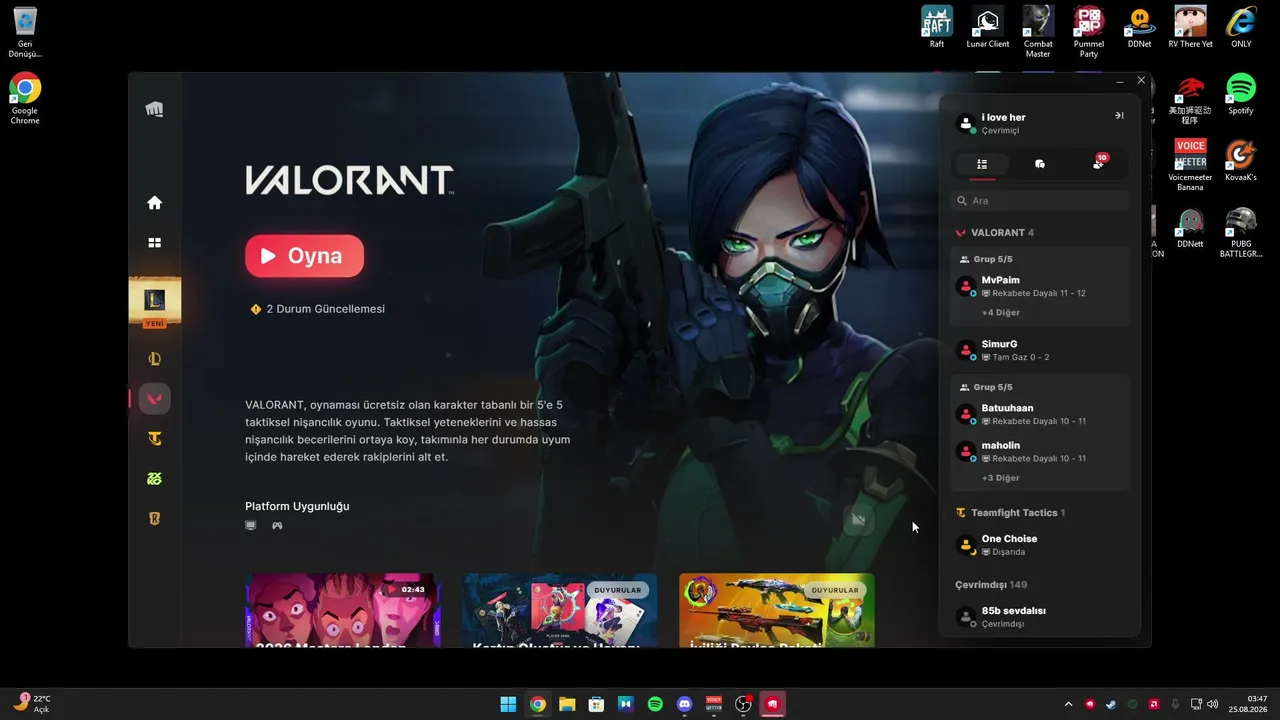Expand '+3 Diğer' group members
This screenshot has height=720, width=1280.
point(1001,478)
